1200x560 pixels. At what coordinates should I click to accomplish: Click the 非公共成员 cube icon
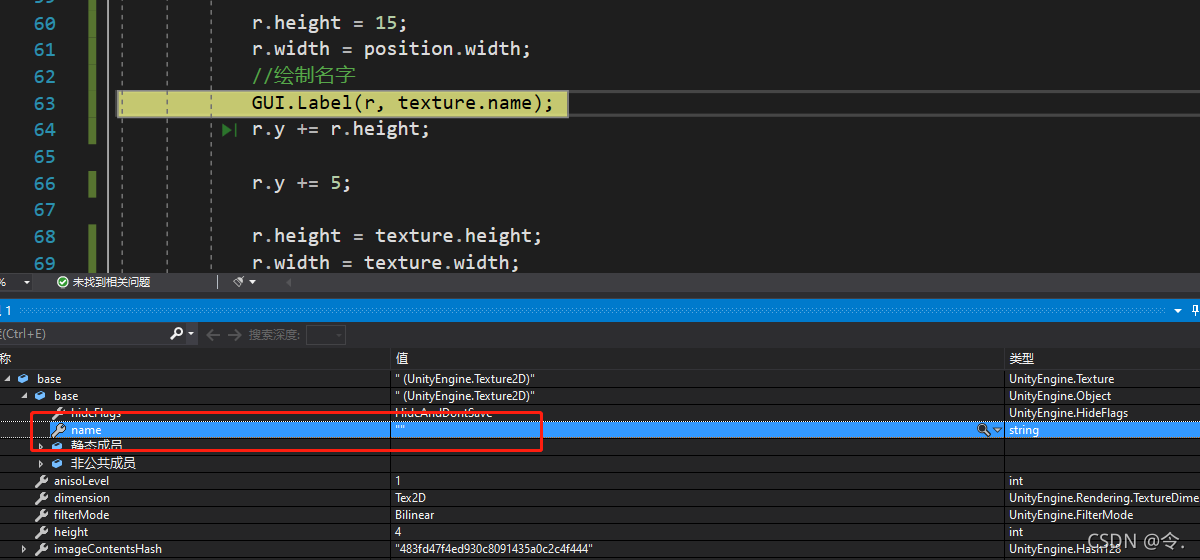pos(57,463)
